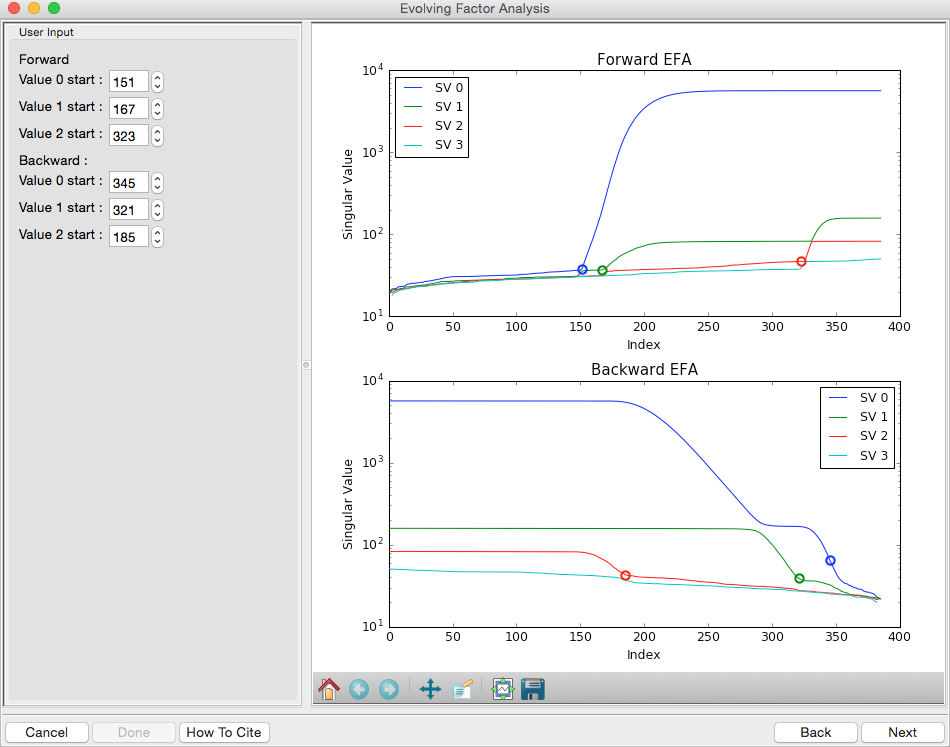Adjust Backward Value 1 start stepper
Viewport: 950px width, 747px height.
158,210
